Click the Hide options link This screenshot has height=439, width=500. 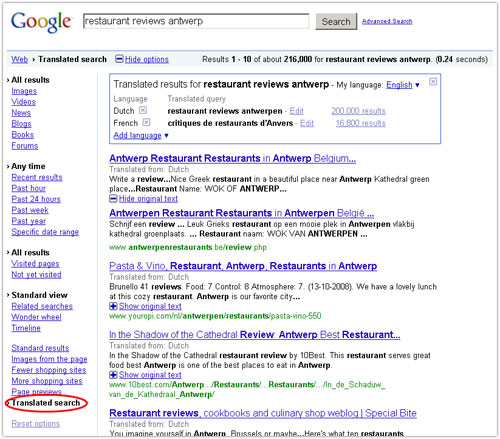coord(147,59)
